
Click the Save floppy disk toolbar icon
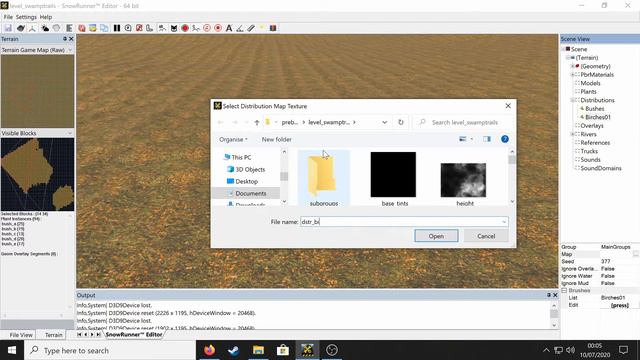[x=8, y=28]
